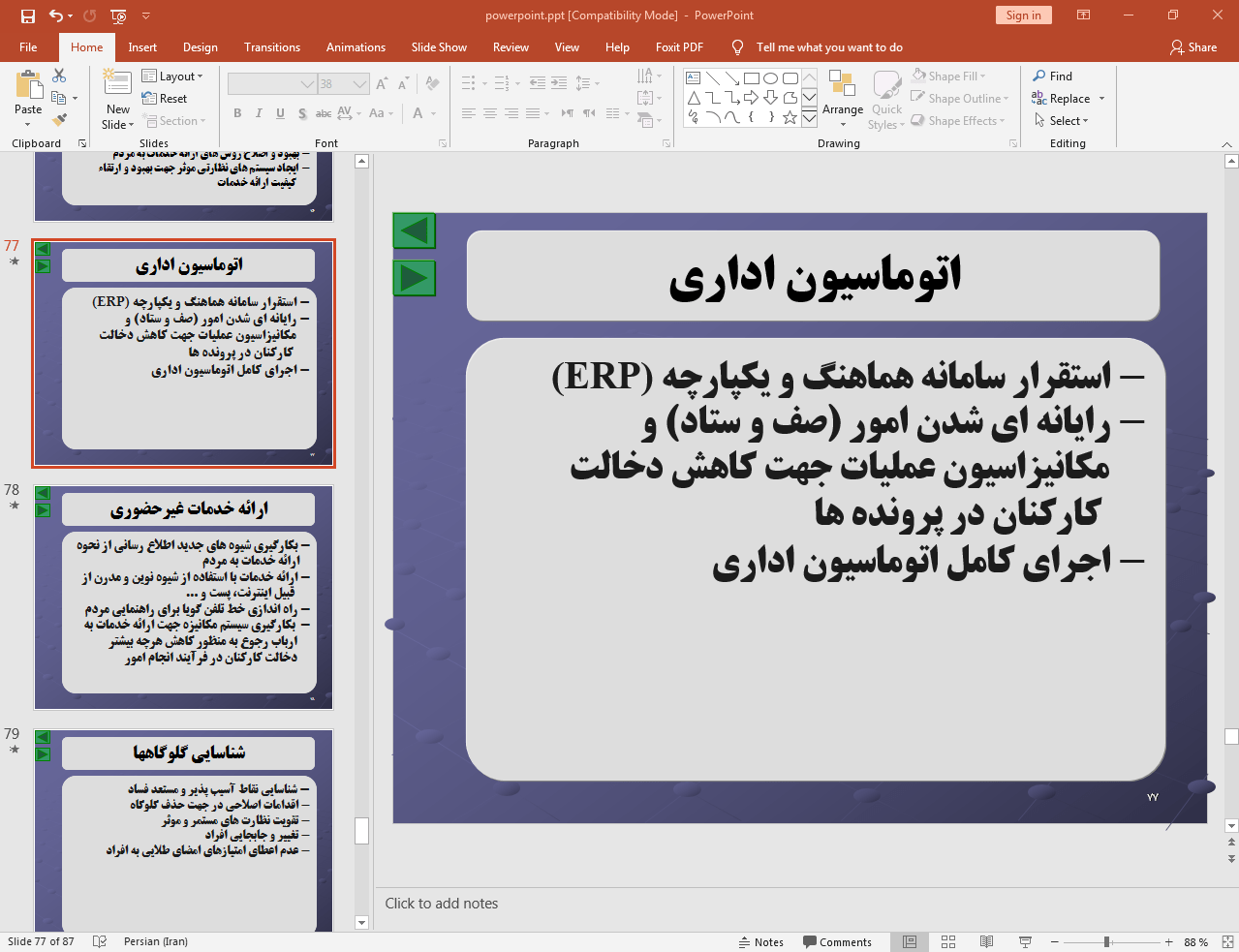Click the Paste clipboard icon
1239x952 pixels.
click(28, 85)
